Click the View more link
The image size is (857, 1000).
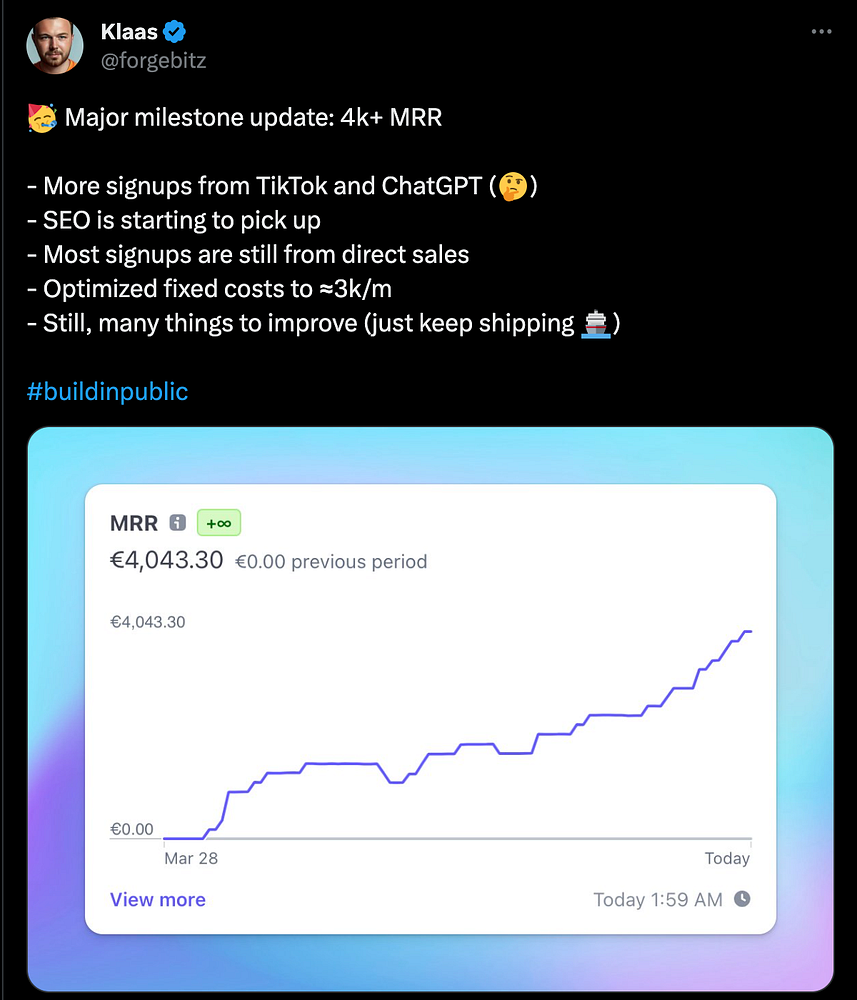[158, 899]
